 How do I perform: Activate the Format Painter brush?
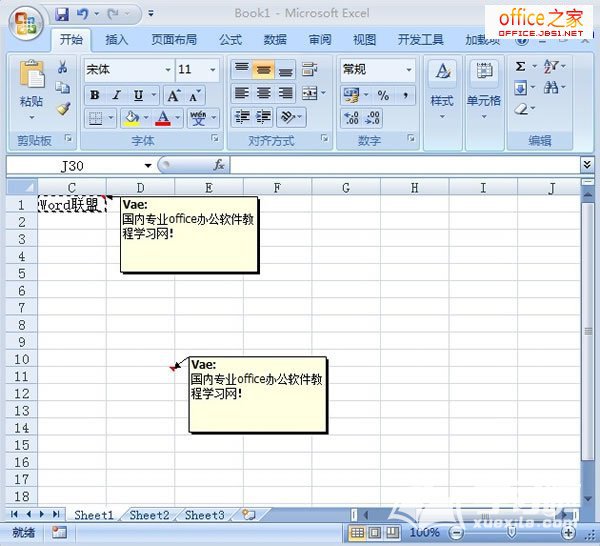[x=63, y=109]
